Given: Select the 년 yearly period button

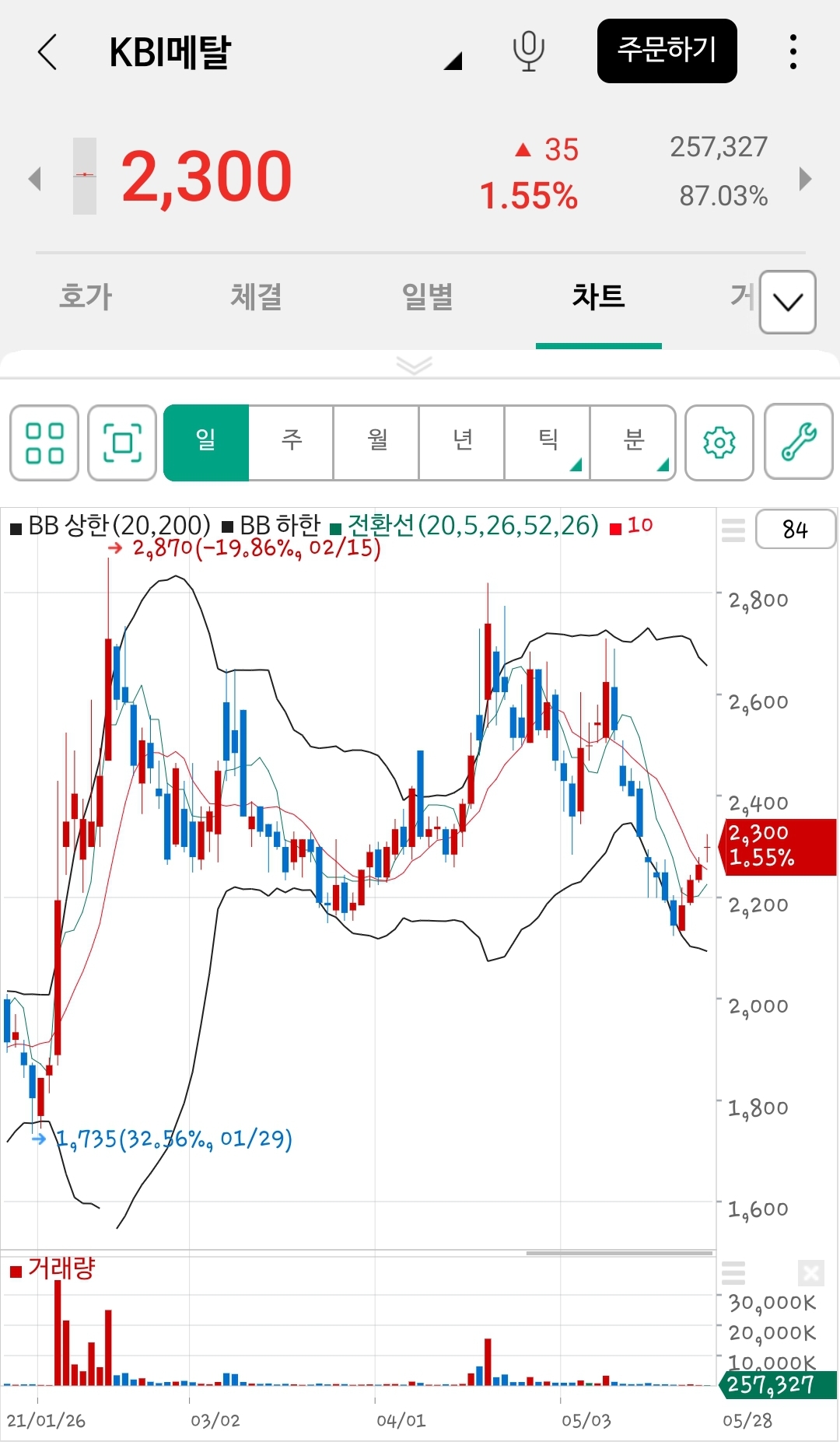Looking at the screenshot, I should (x=463, y=443).
